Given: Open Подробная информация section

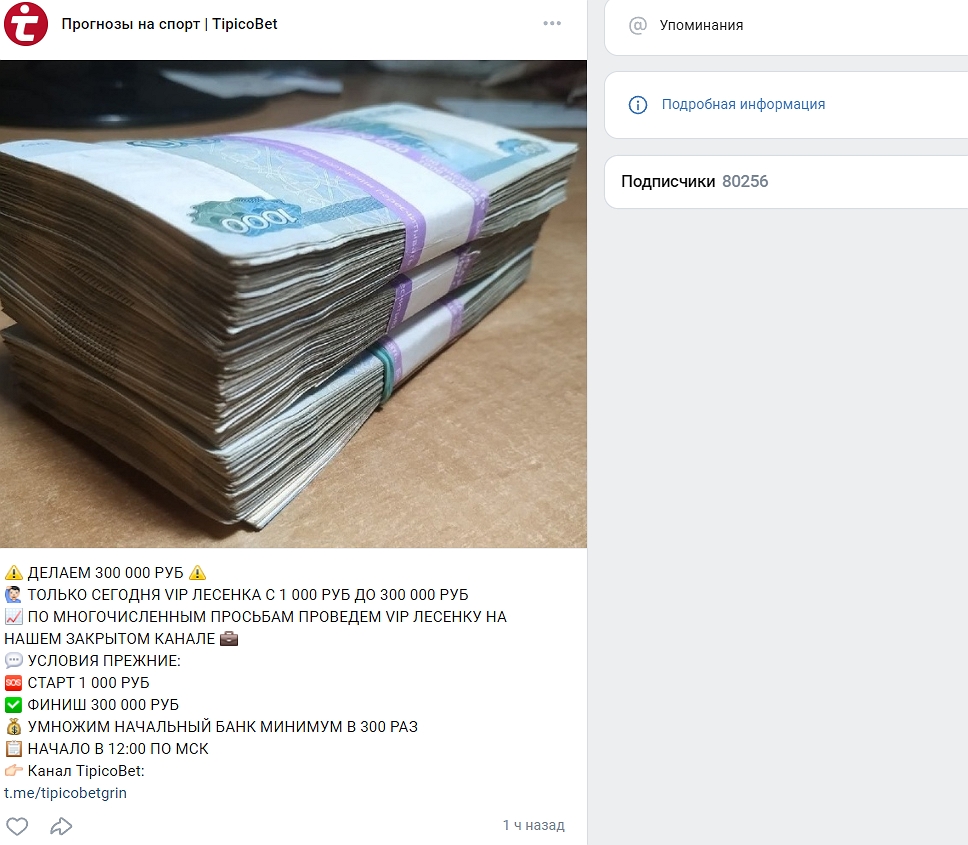Looking at the screenshot, I should point(743,104).
